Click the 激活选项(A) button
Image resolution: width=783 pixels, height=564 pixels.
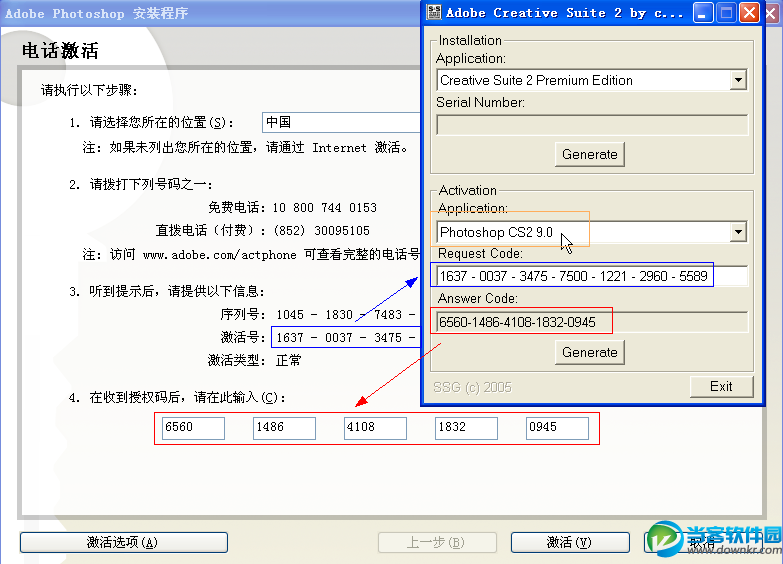click(x=124, y=543)
